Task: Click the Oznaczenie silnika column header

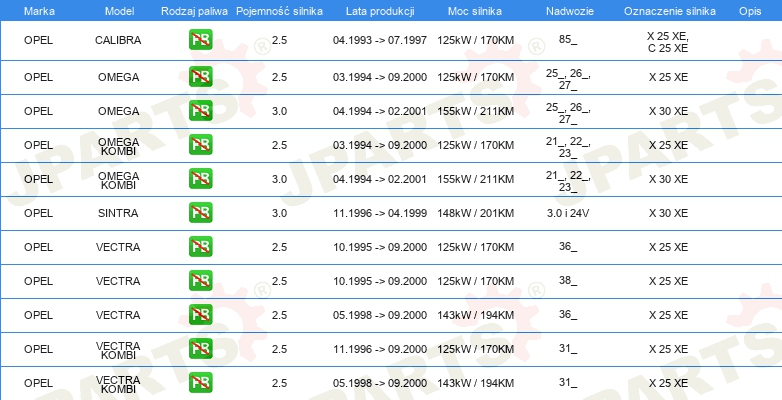Action: tap(670, 11)
